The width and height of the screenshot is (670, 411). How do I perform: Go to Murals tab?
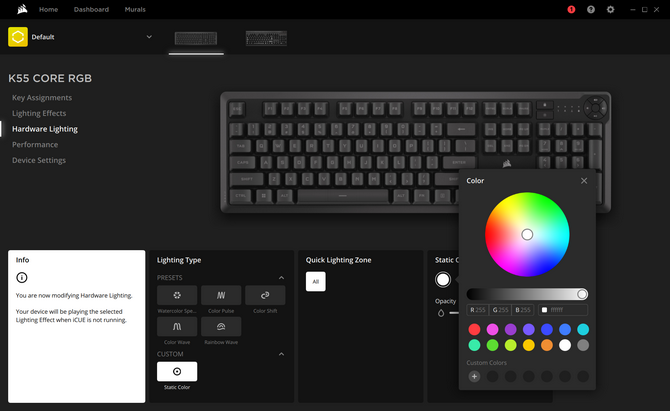[x=135, y=9]
